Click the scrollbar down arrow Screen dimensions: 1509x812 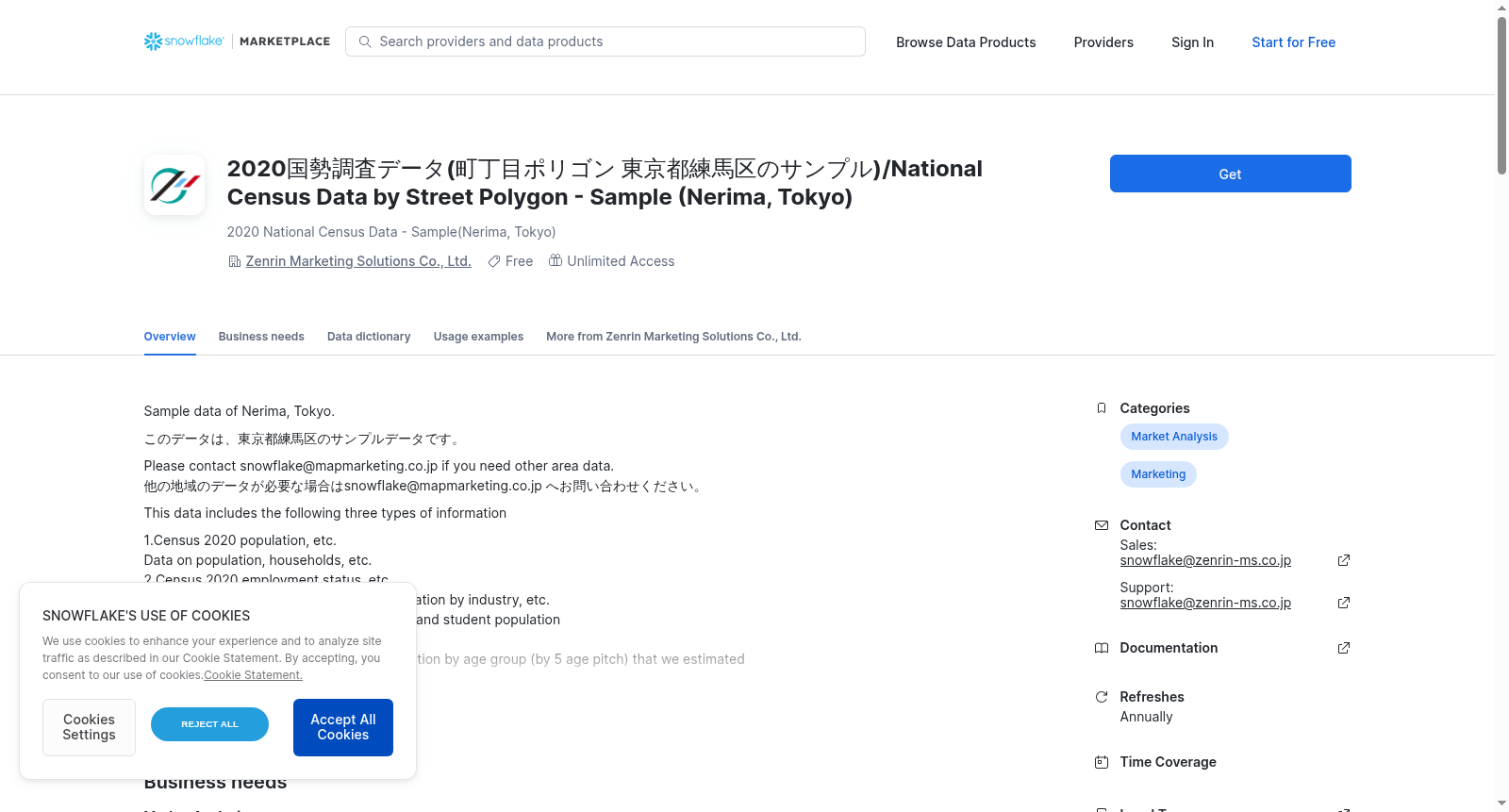coord(1501,804)
